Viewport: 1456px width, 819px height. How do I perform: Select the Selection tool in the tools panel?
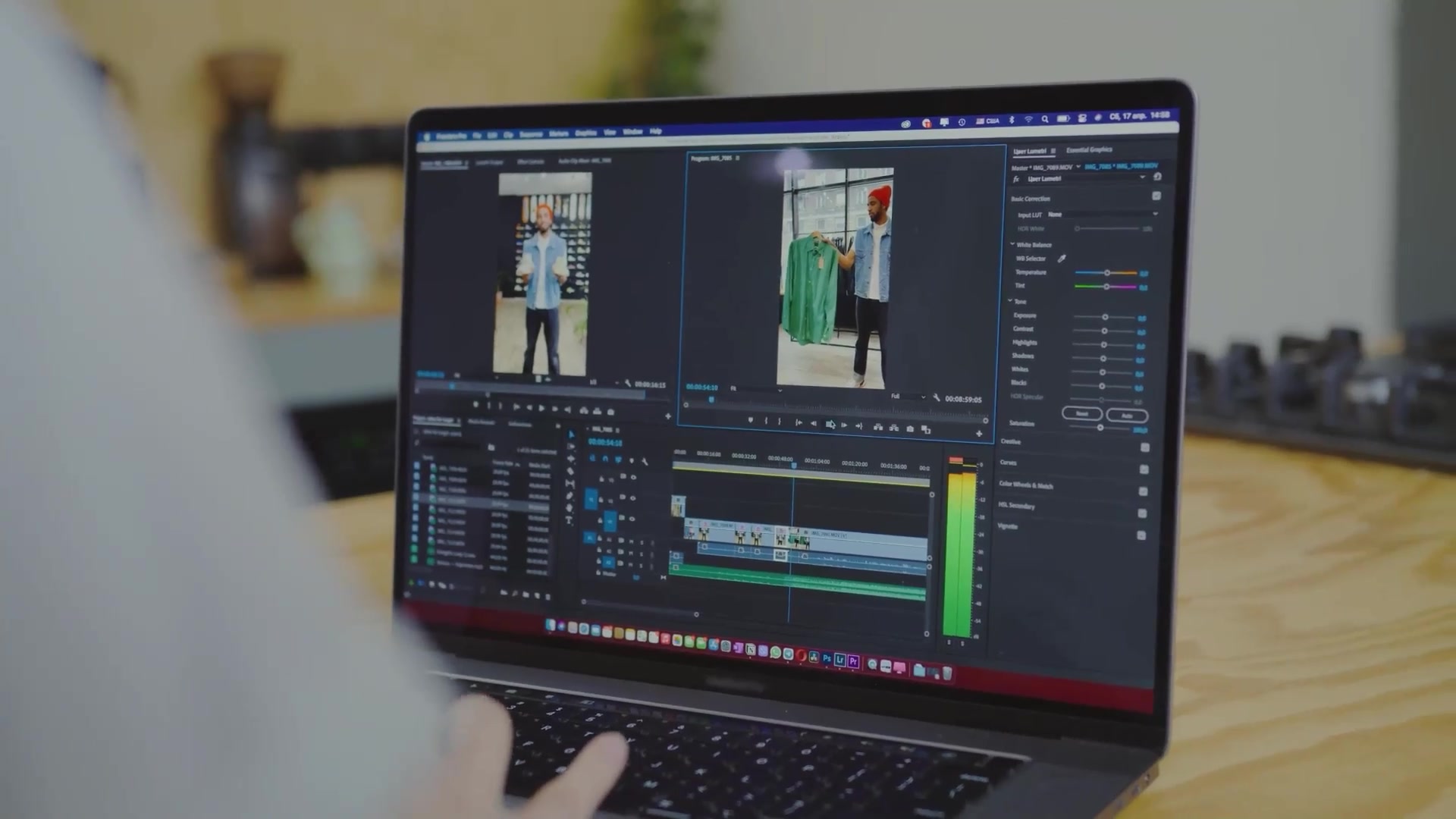(571, 435)
